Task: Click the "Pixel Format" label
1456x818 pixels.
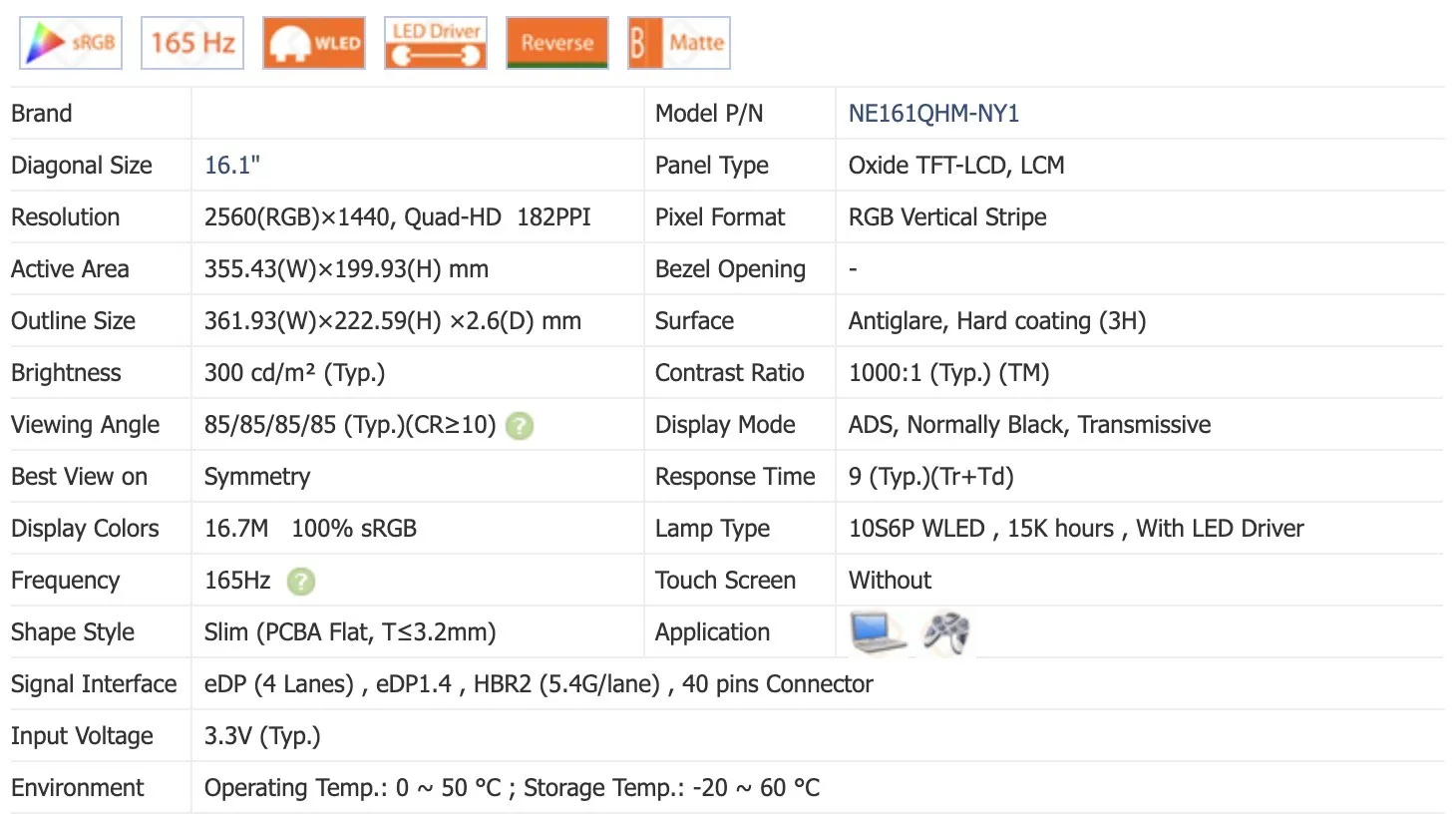Action: 720,217
